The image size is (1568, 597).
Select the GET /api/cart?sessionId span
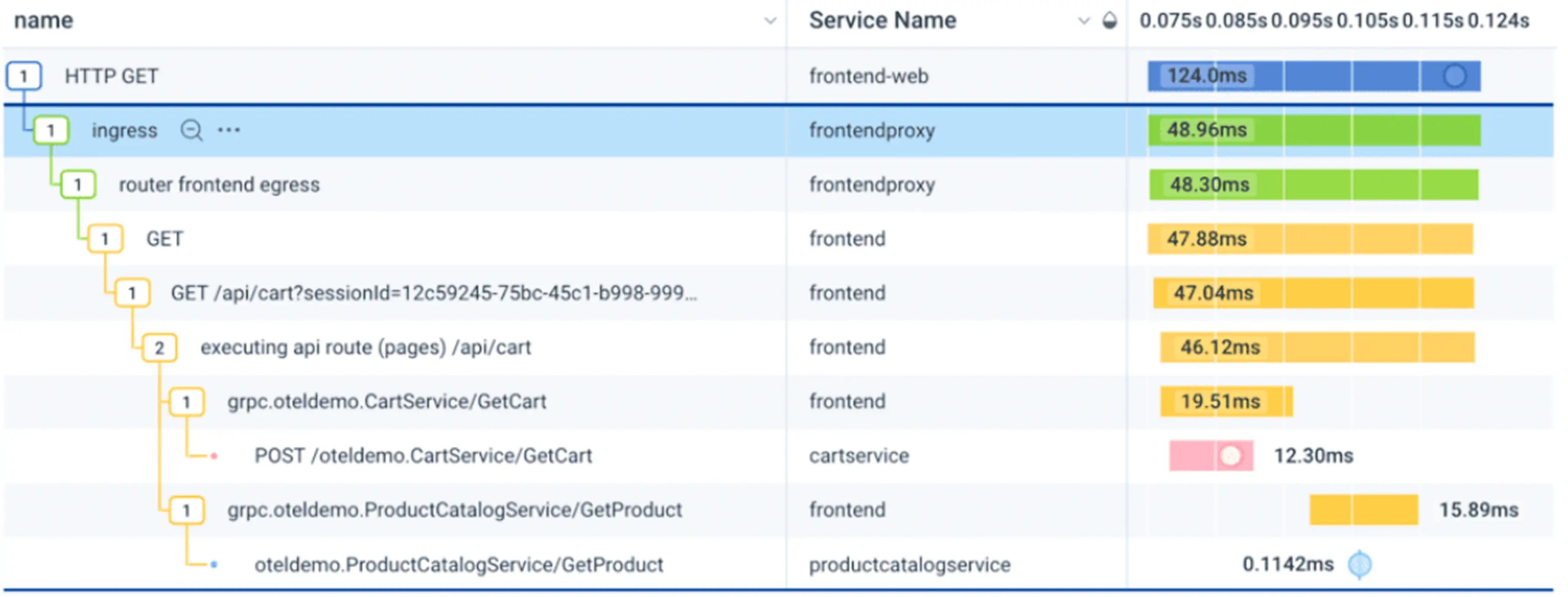pyautogui.click(x=434, y=293)
